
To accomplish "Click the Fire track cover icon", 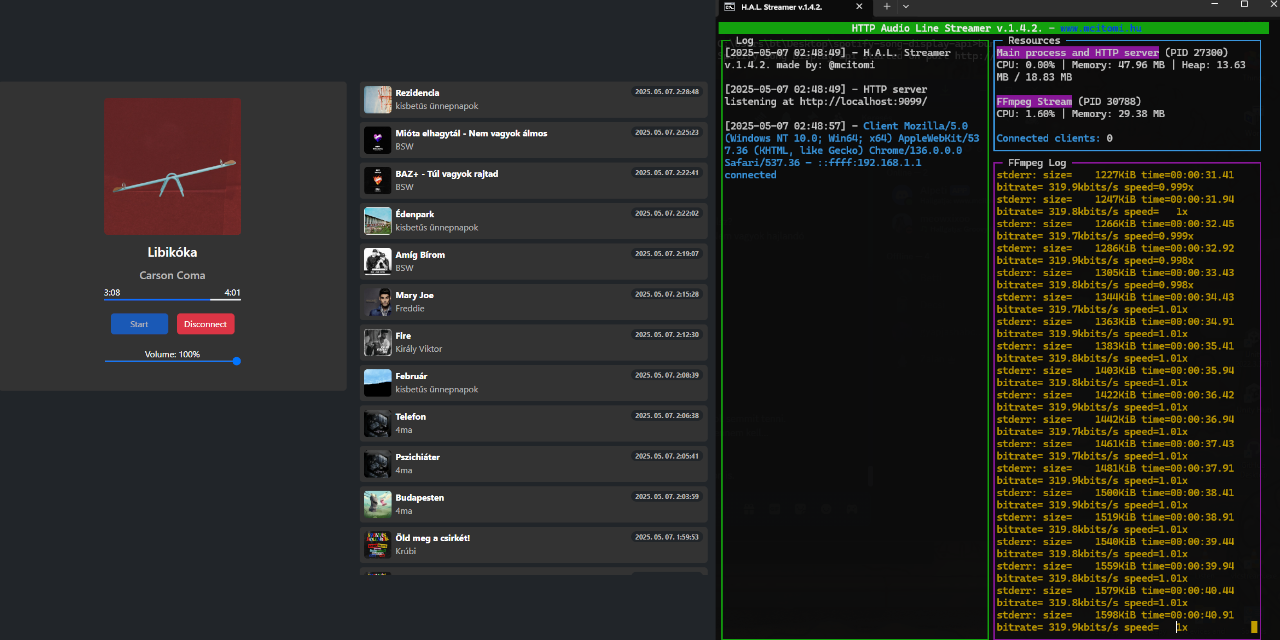I will (378, 342).
